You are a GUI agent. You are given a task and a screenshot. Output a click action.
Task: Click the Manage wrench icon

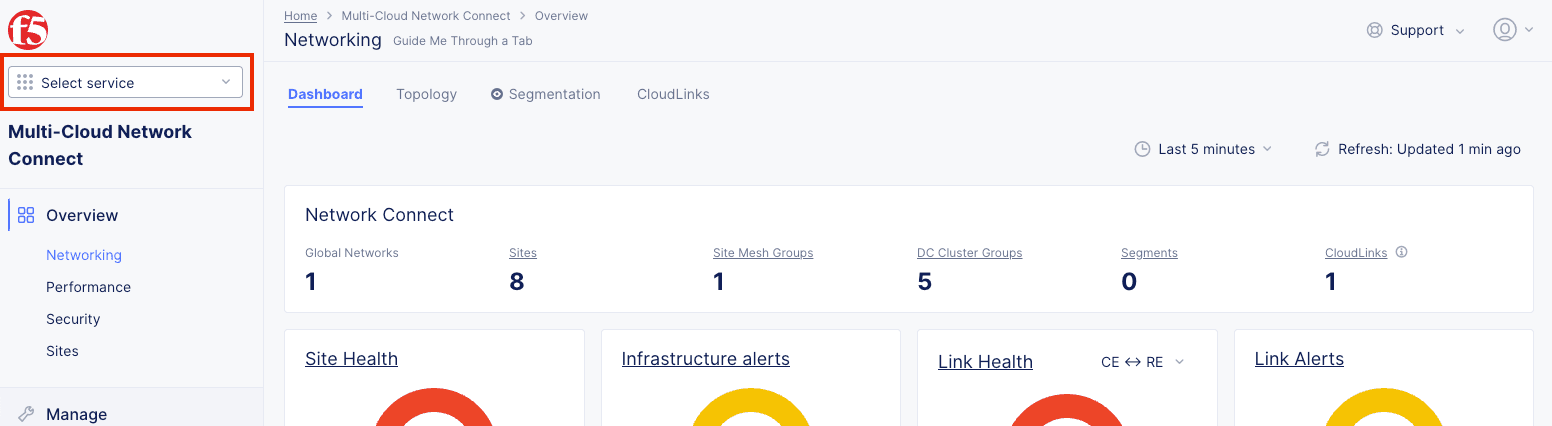[27, 414]
